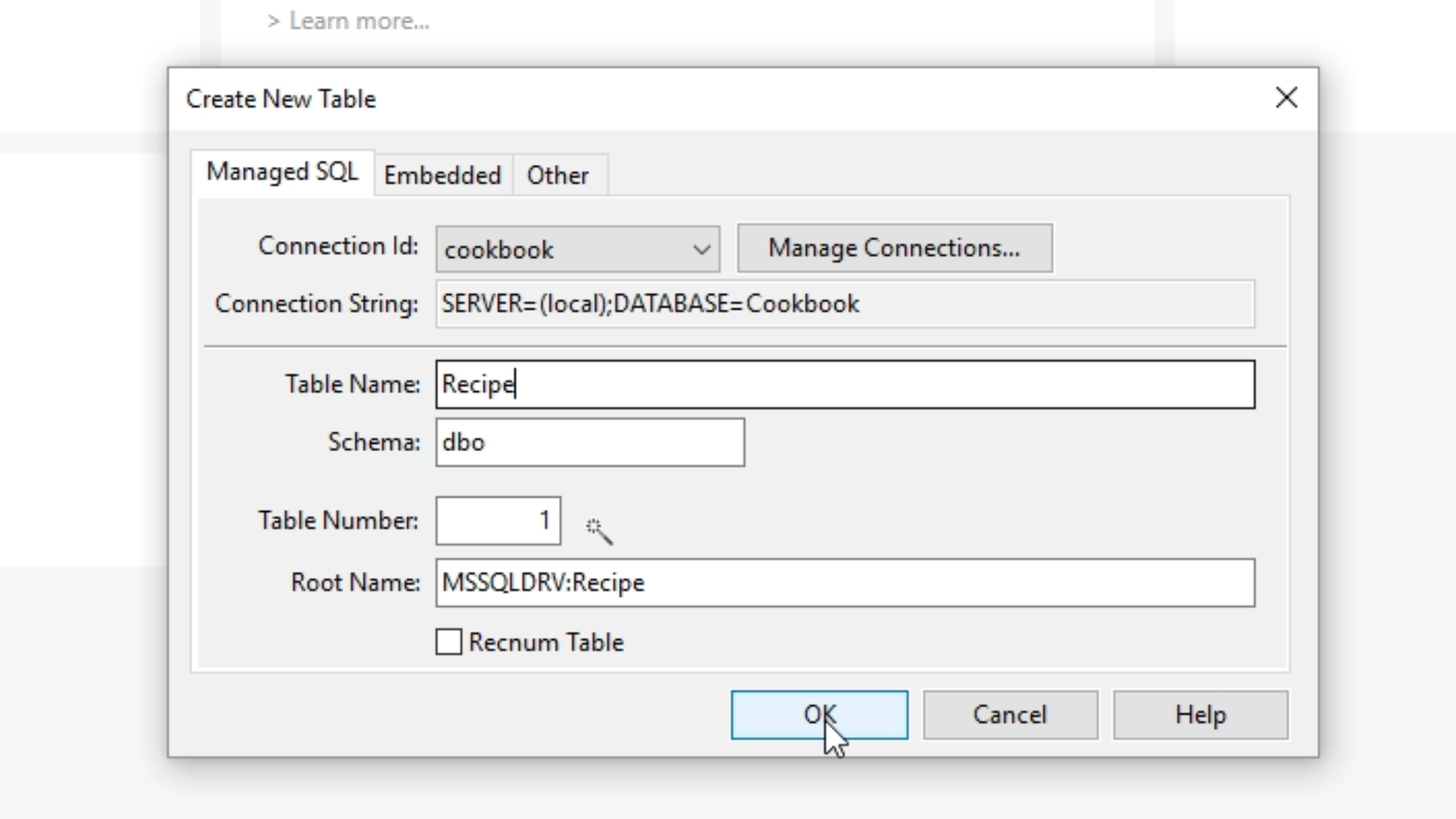Close the Create New Table dialog
The height and width of the screenshot is (819, 1456).
pos(1286,98)
